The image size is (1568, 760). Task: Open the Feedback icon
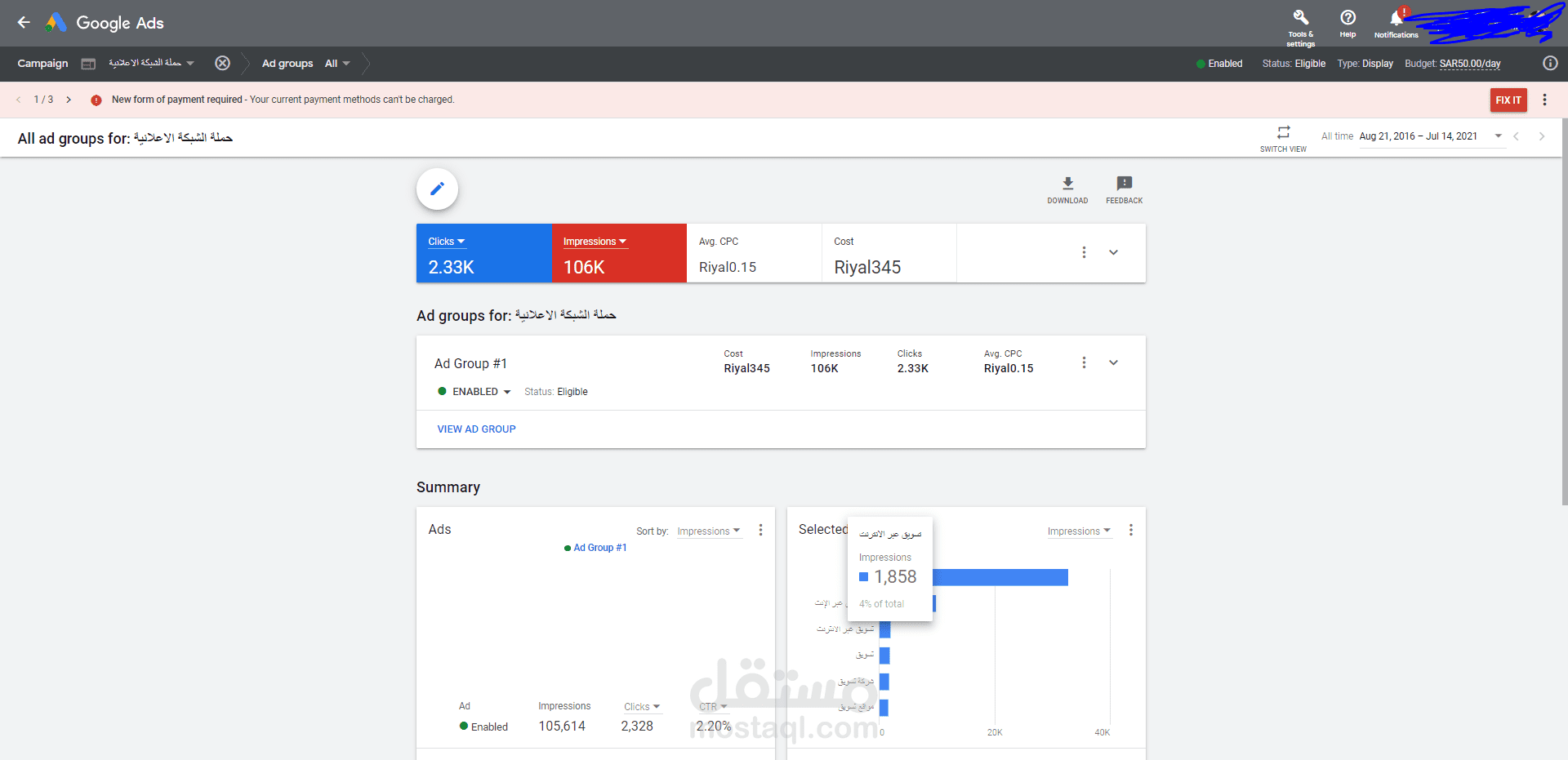pos(1125,184)
